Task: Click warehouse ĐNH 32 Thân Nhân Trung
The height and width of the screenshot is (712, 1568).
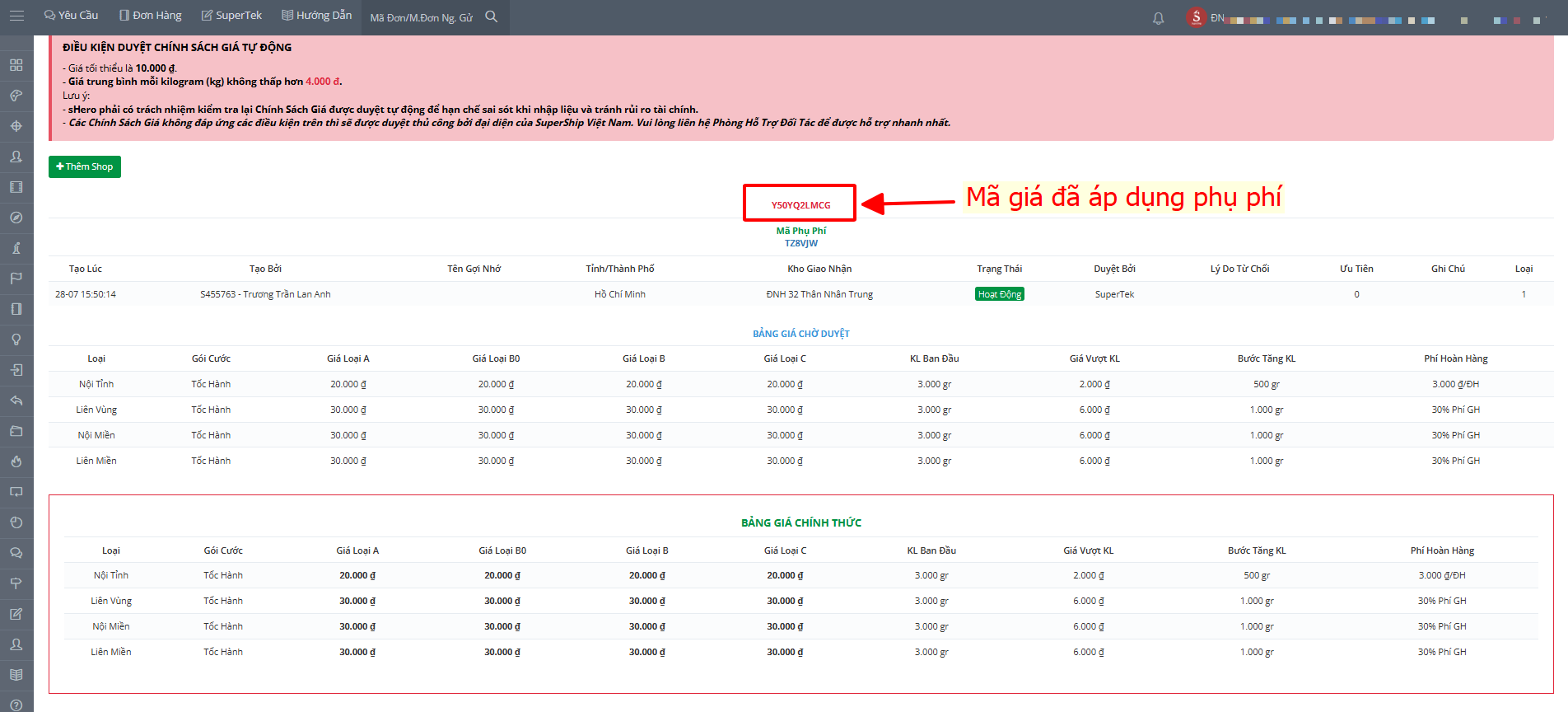Action: [x=819, y=294]
